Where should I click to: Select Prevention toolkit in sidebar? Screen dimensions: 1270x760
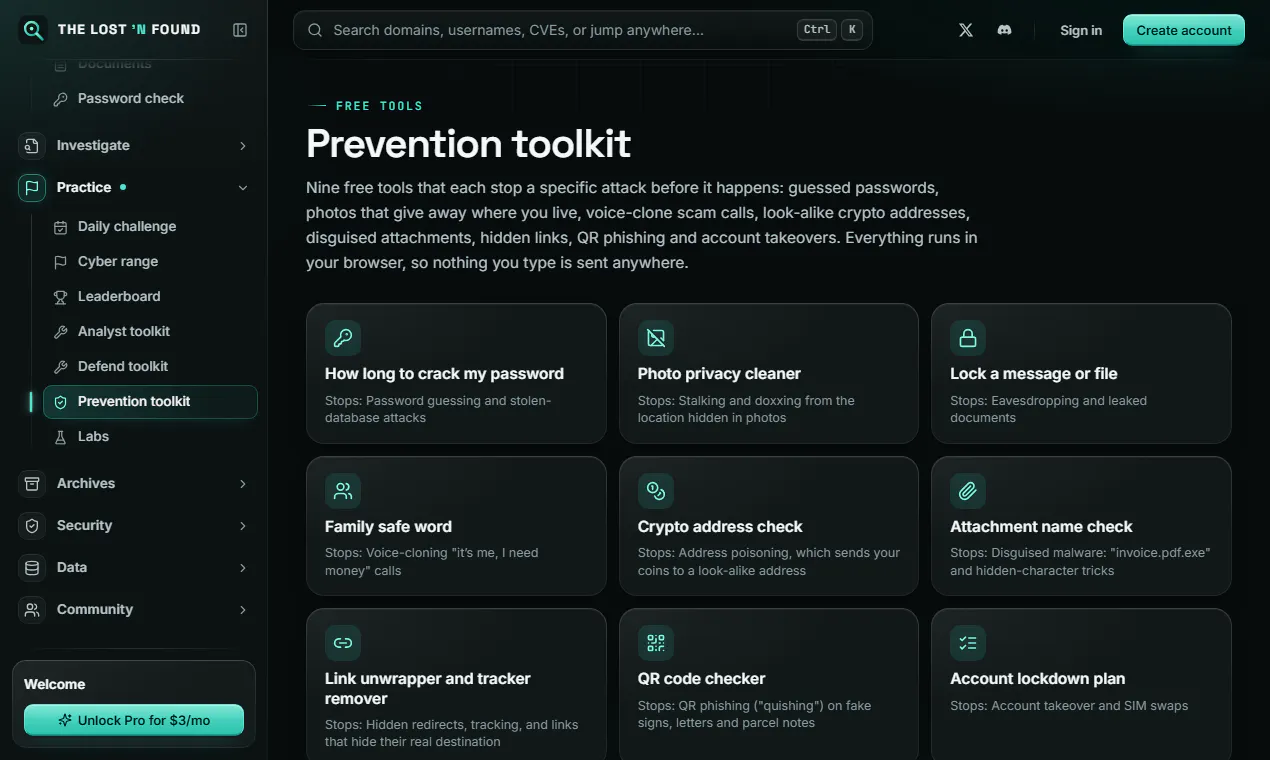click(150, 402)
